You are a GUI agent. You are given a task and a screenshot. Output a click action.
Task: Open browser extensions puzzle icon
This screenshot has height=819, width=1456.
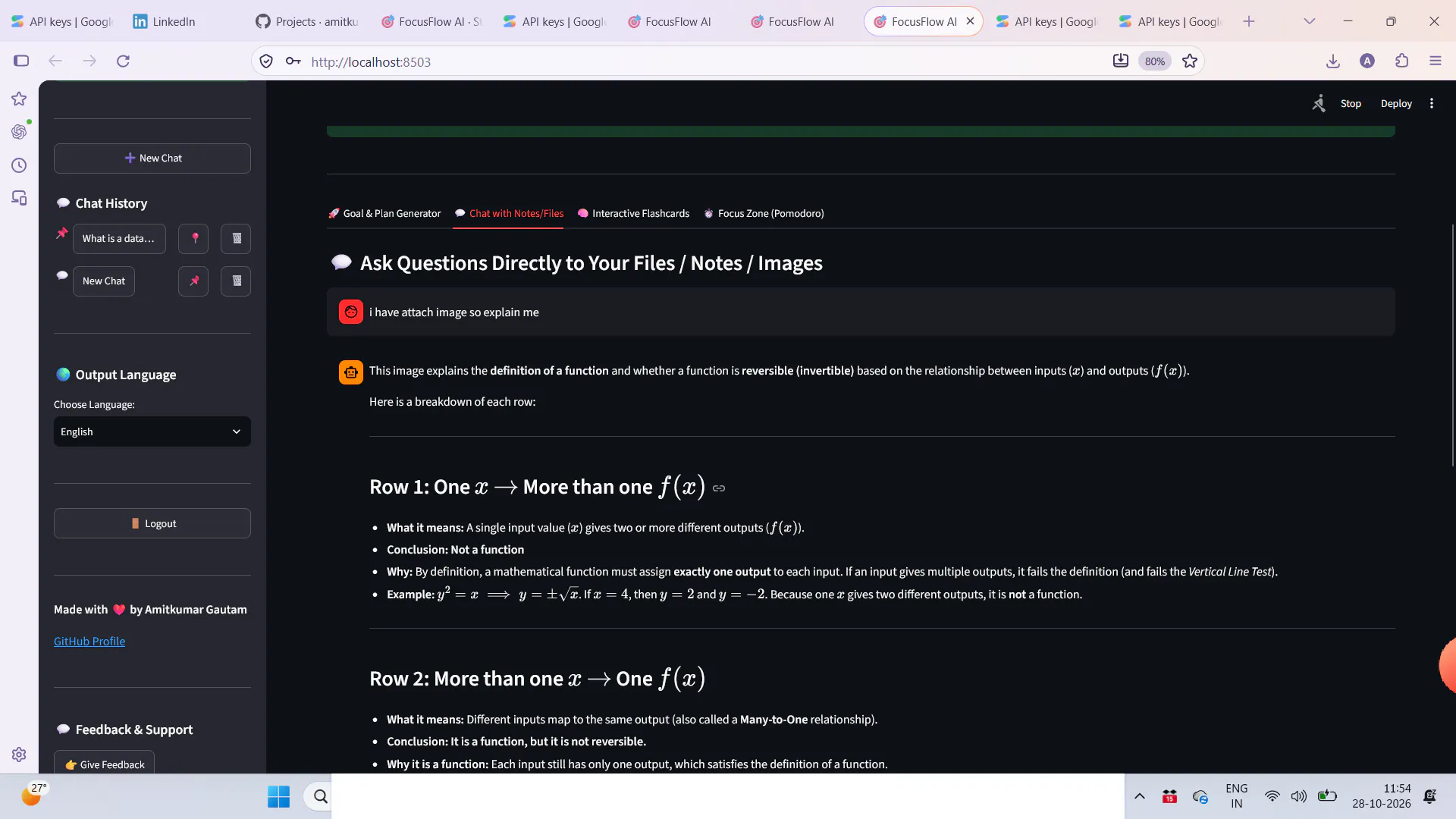1401,61
